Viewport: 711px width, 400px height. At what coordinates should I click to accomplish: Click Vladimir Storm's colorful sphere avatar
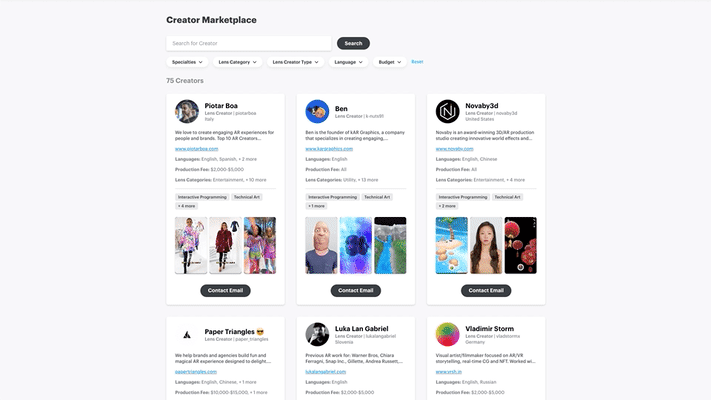(448, 335)
